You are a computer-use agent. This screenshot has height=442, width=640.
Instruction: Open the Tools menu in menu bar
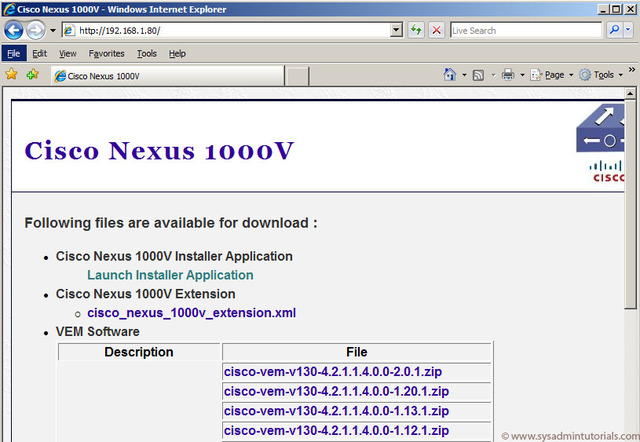tap(147, 53)
